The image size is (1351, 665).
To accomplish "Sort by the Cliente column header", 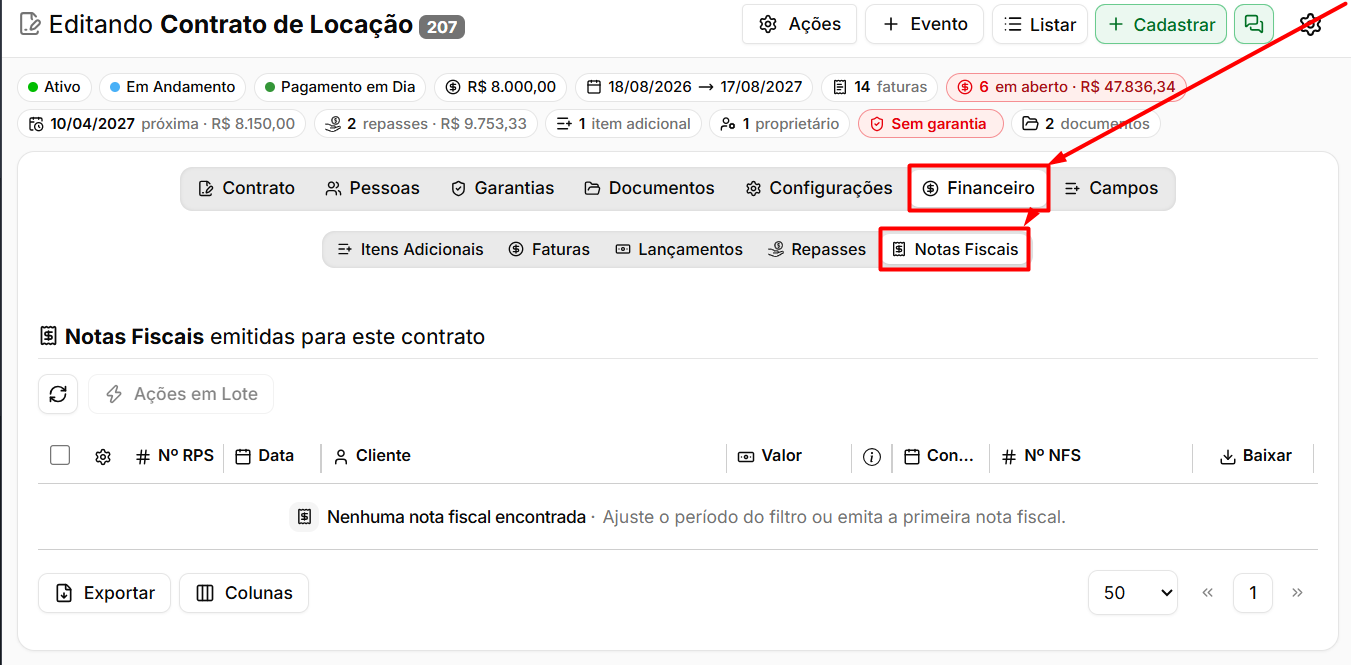I will 372,456.
